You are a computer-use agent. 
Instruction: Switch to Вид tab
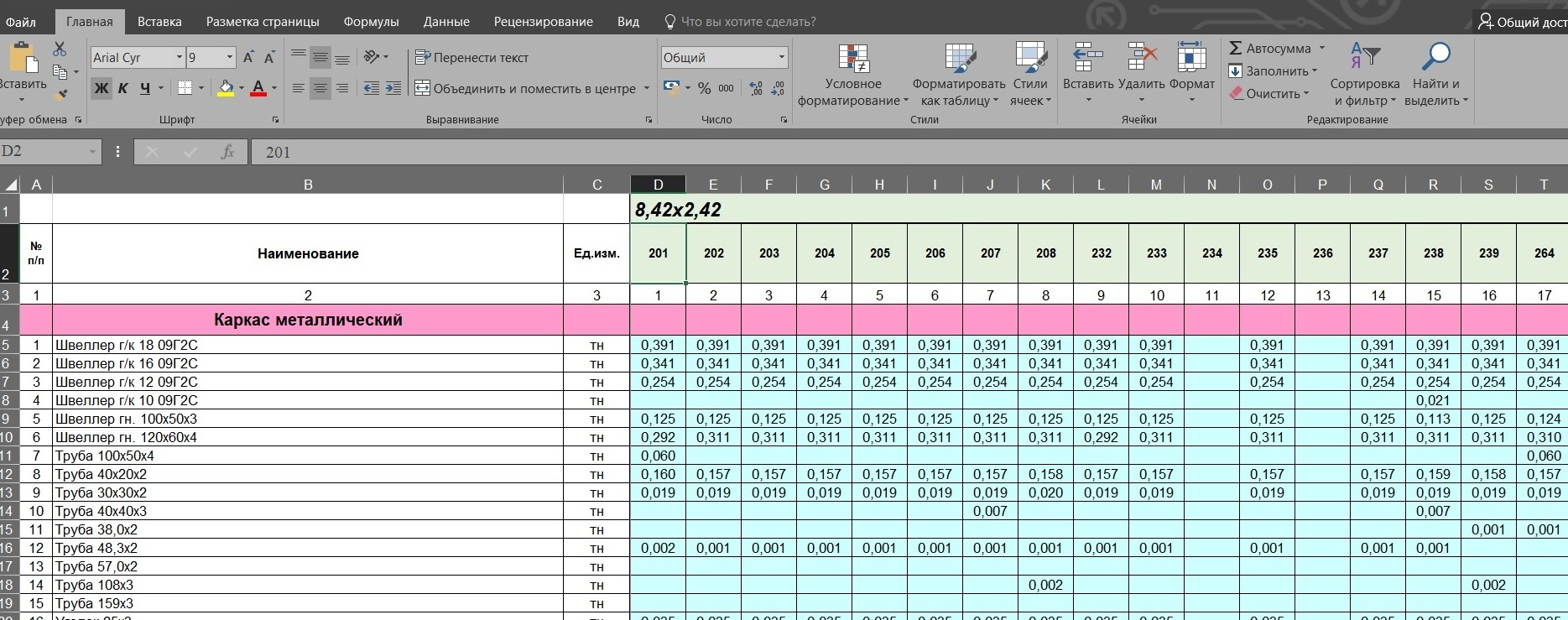[628, 22]
